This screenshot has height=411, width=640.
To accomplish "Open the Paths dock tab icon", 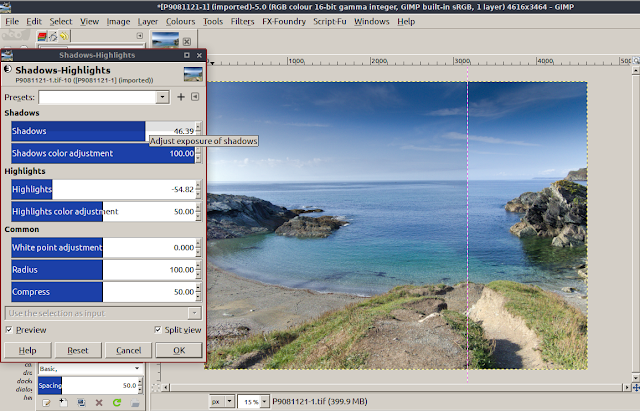I will [x=53, y=37].
